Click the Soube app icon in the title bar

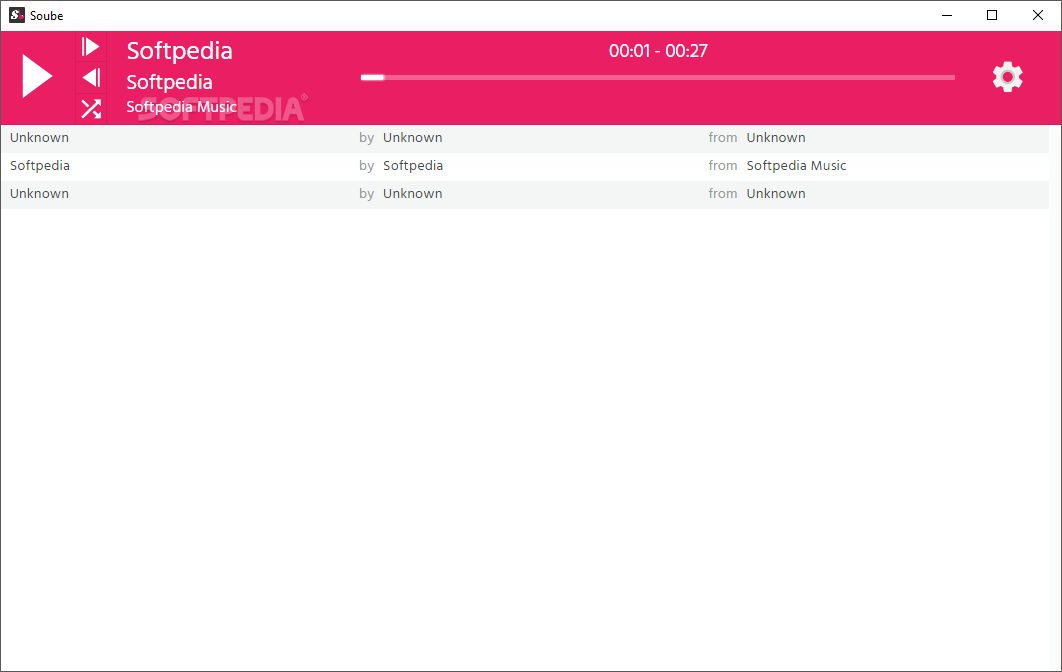click(16, 15)
